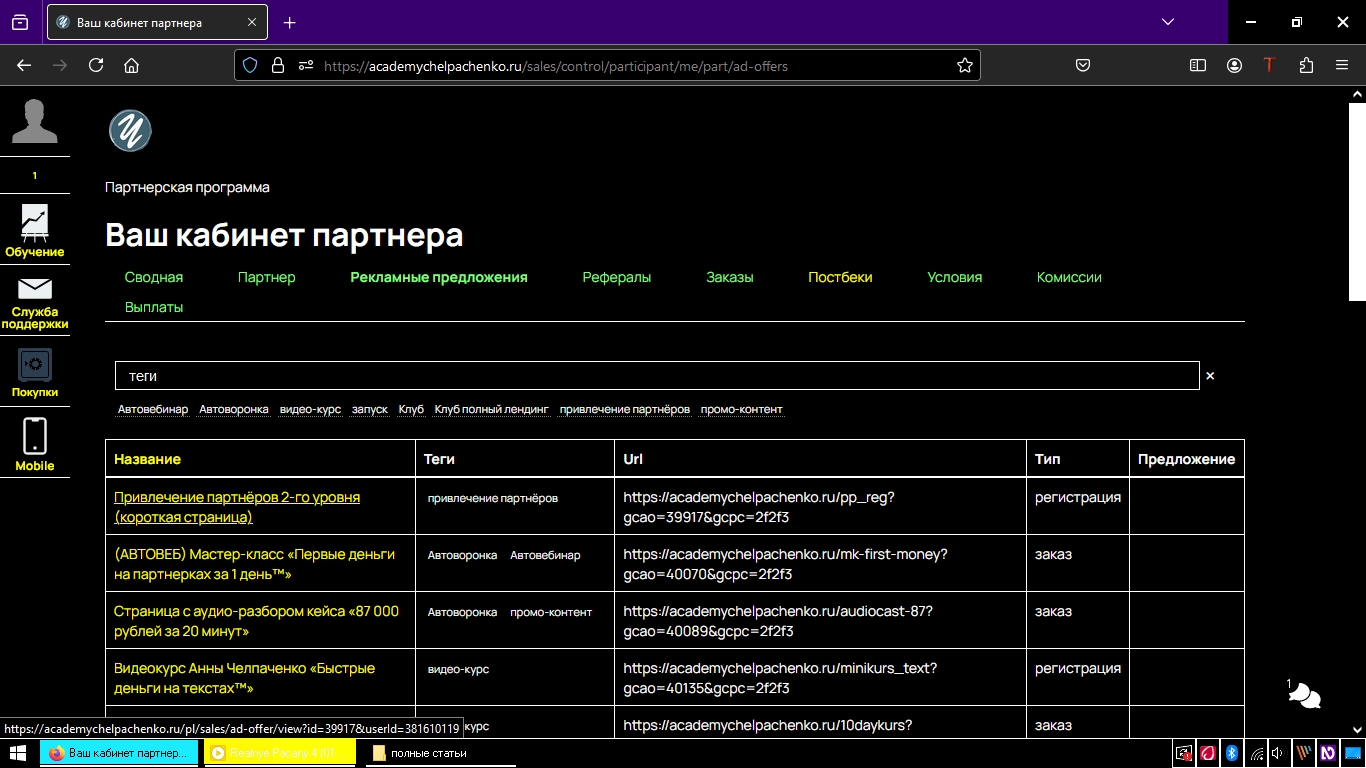Open Привлечение партнёров 2-го уровня offer
Screen dimensions: 1366x768
[x=237, y=507]
